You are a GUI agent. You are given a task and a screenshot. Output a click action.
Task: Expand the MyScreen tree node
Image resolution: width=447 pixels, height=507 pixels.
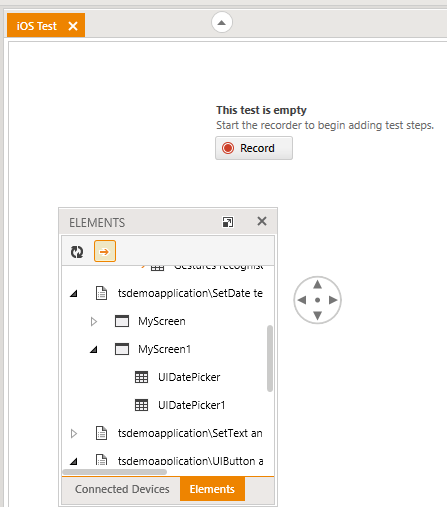pyautogui.click(x=94, y=321)
